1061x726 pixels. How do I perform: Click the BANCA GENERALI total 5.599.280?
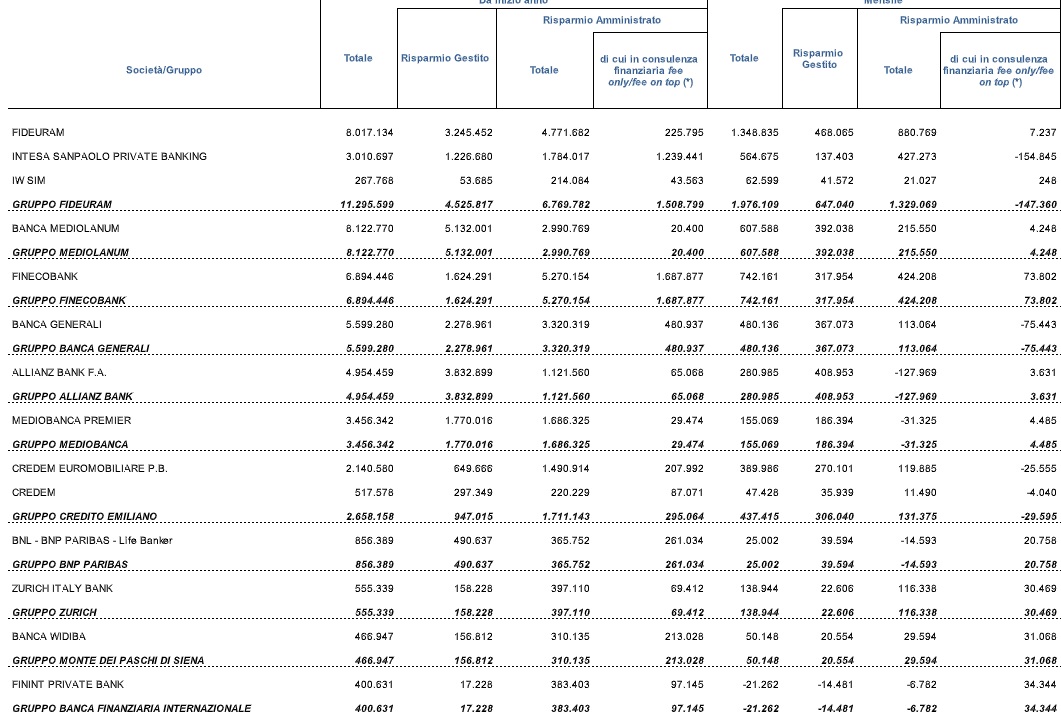369,325
